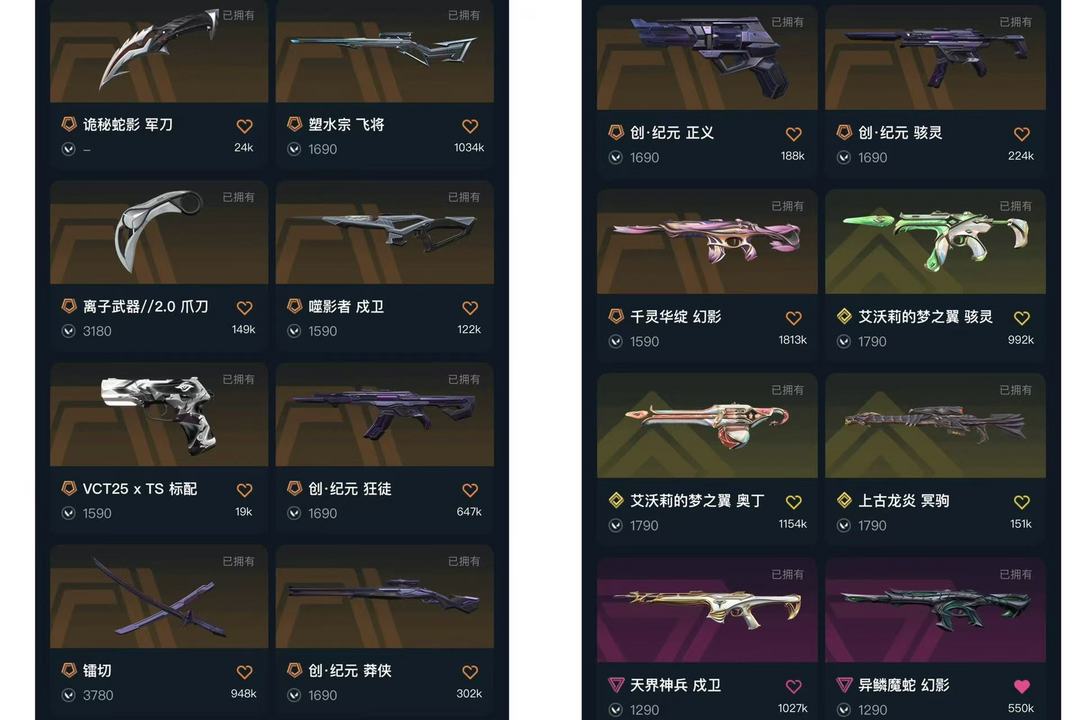Click VP coin icon under VCT25 x TS 标配
The height and width of the screenshot is (720, 1080).
(x=69, y=513)
